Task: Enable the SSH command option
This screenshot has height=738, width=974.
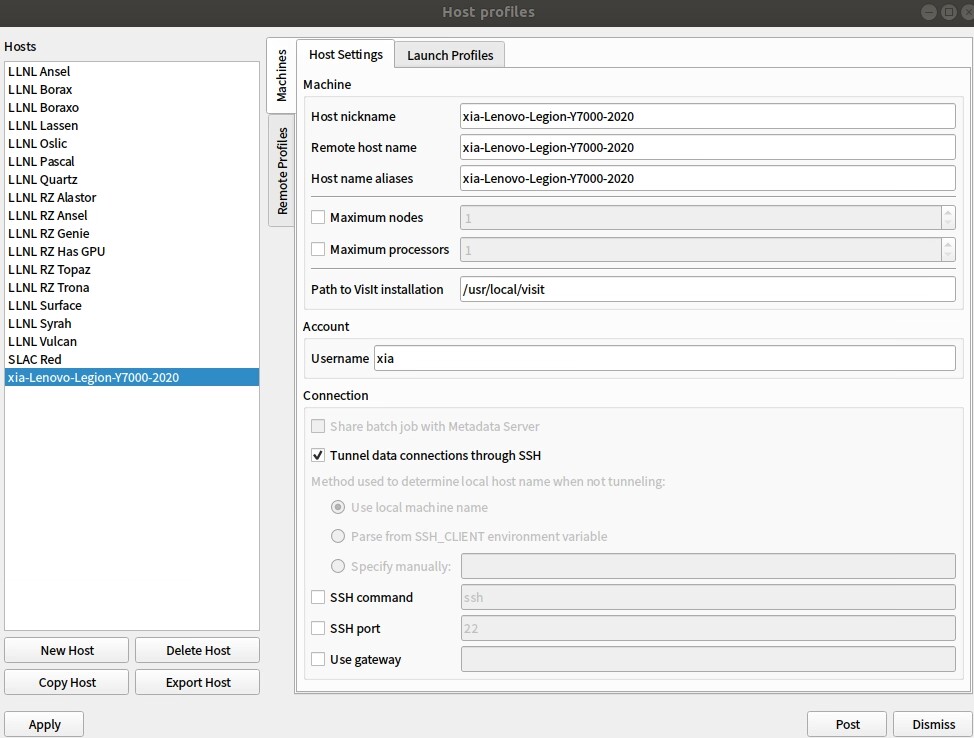Action: [x=317, y=597]
